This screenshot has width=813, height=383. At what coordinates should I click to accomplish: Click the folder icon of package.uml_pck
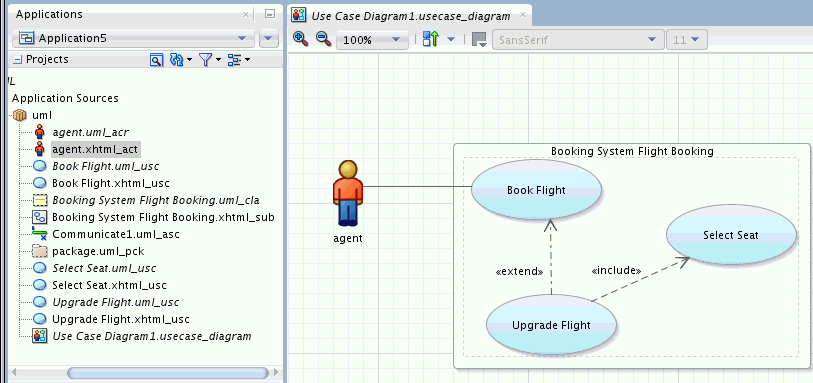tap(39, 251)
